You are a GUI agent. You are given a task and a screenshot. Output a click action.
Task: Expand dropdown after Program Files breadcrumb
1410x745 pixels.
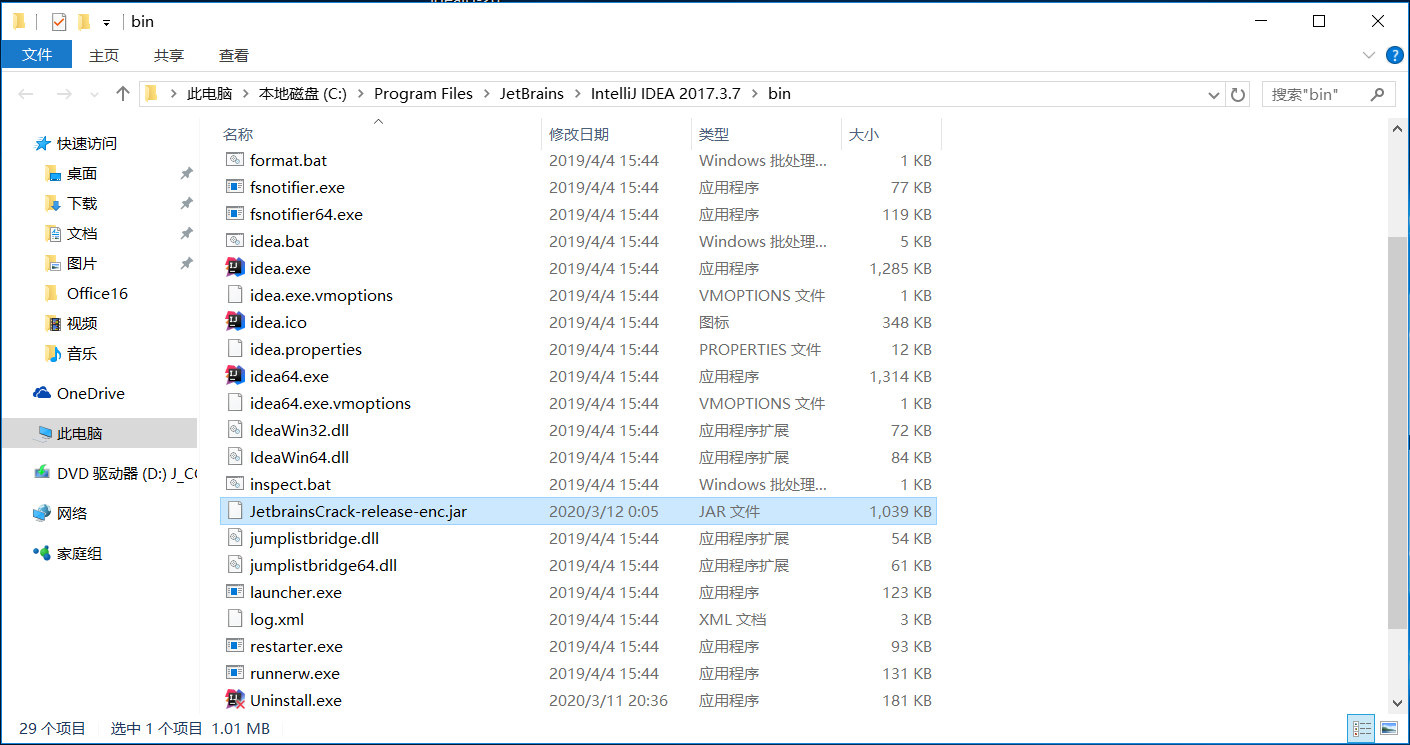pyautogui.click(x=486, y=94)
